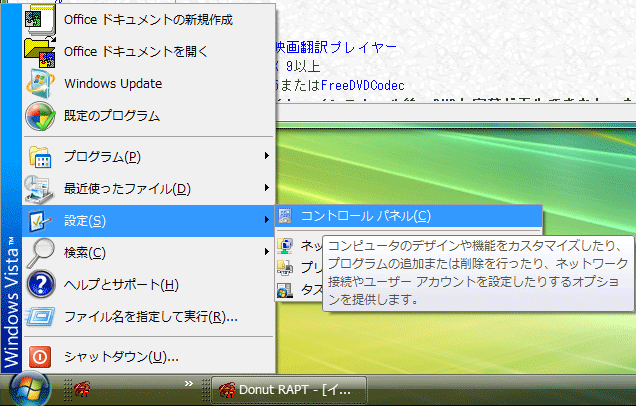Click the printers icon in submenu
Viewport: 636px width, 406px height.
[x=285, y=268]
